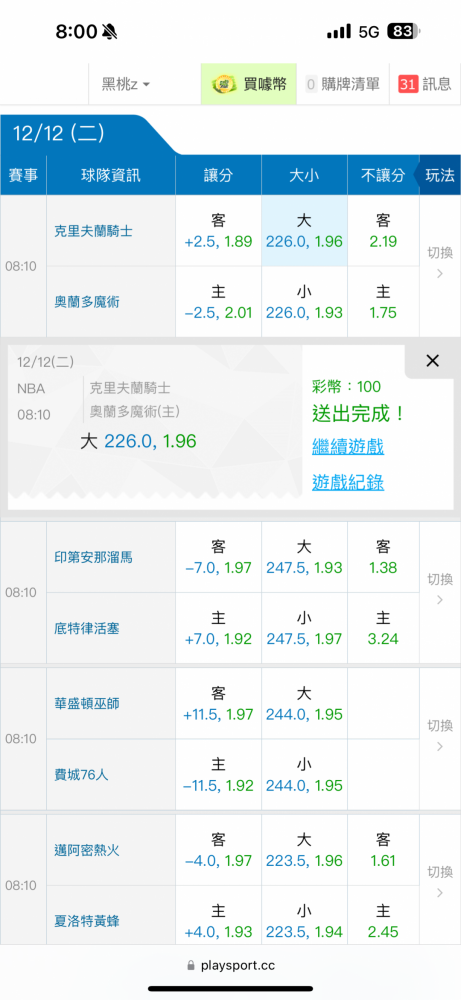Image resolution: width=461 pixels, height=1000 pixels.
Task: Pick 客 −4.0, 1.97 for 熱火
Action: [218, 850]
